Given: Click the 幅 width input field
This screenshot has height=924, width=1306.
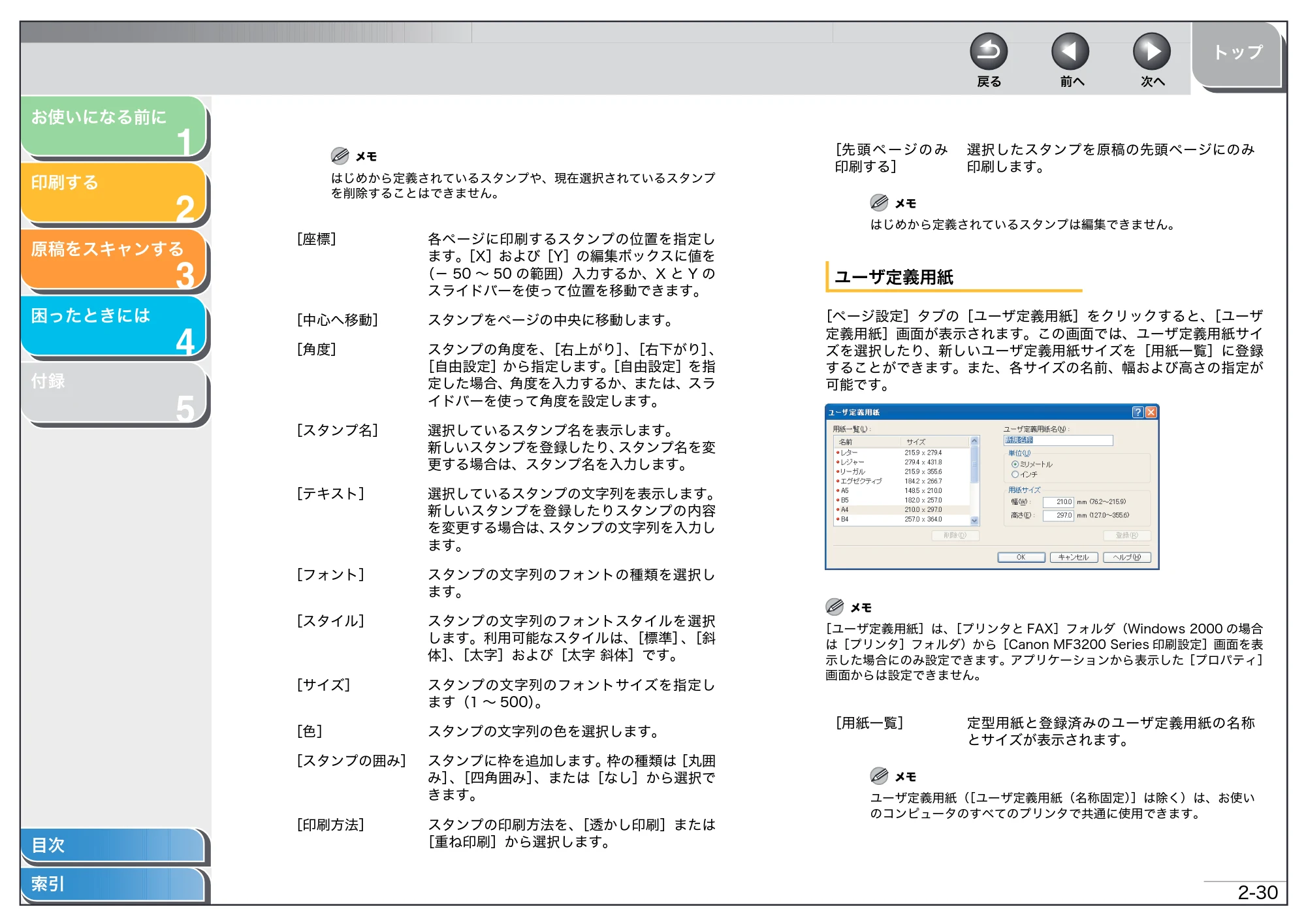Looking at the screenshot, I should [x=1058, y=502].
